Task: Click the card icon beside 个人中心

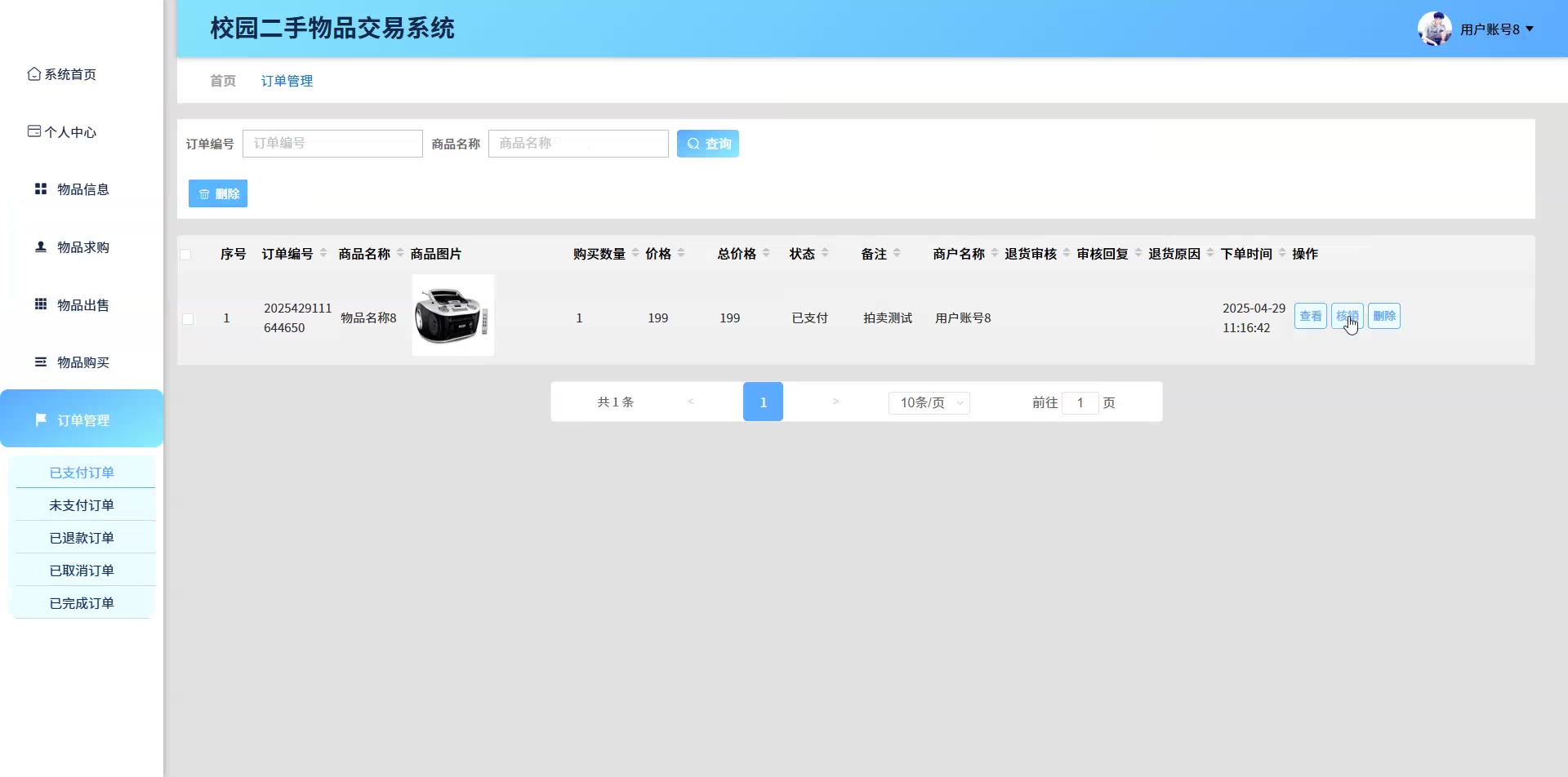Action: pos(34,131)
